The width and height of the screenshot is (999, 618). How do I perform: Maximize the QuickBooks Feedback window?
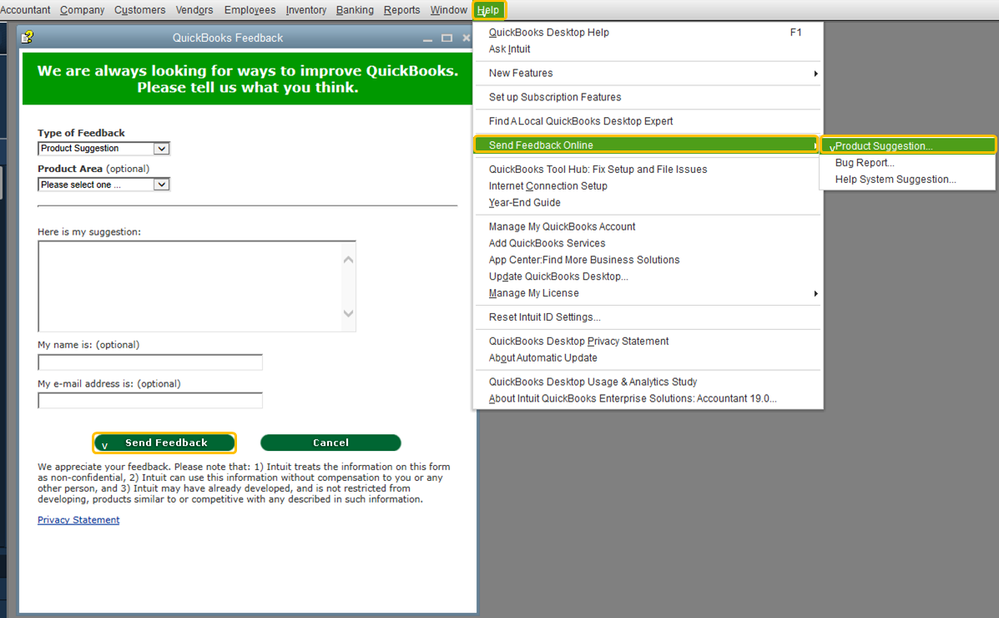tap(447, 38)
